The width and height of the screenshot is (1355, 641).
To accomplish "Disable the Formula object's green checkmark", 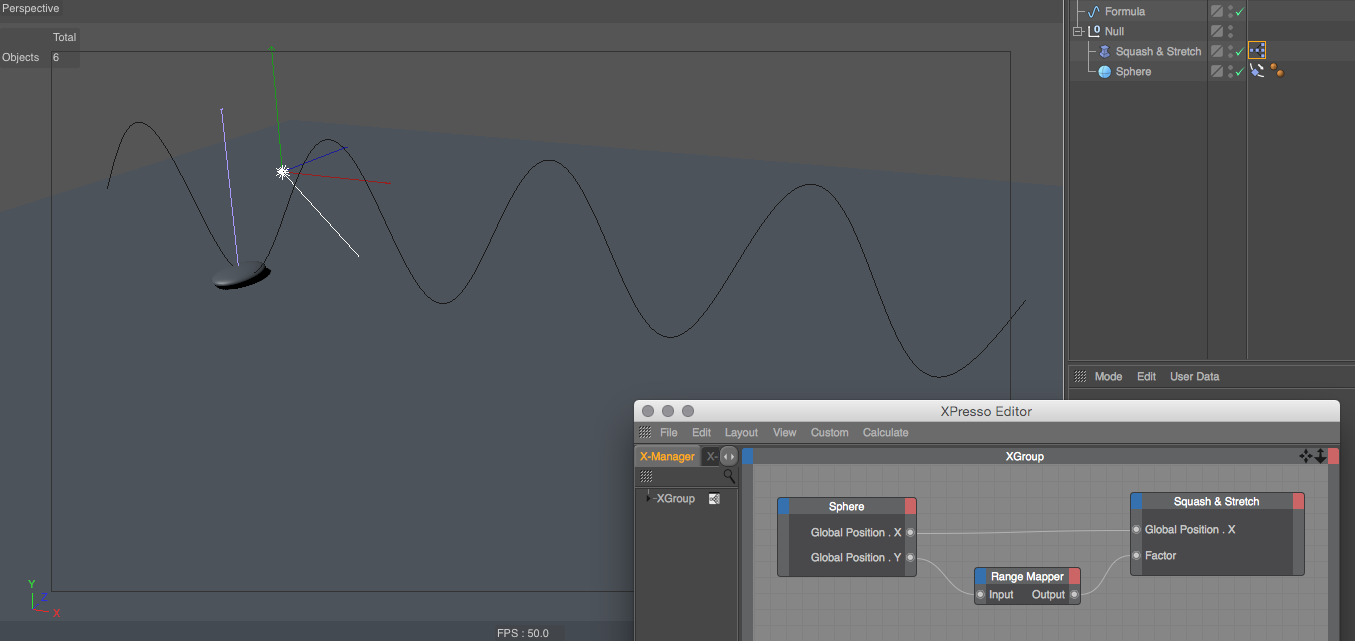I will [x=1240, y=11].
